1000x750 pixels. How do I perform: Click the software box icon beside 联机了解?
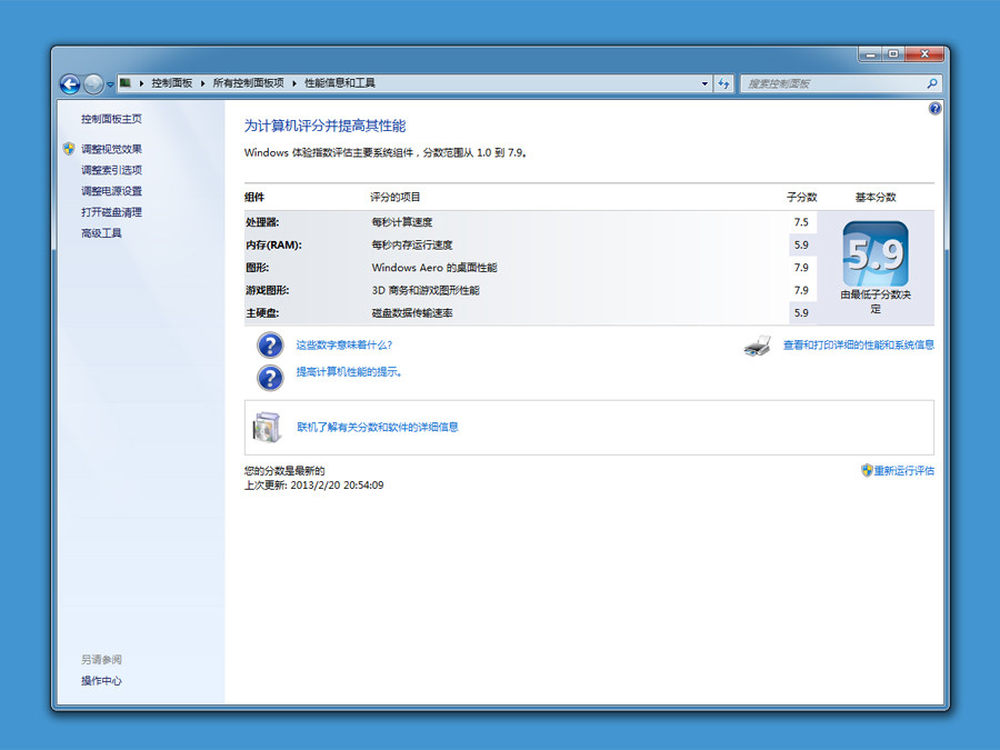coord(267,427)
